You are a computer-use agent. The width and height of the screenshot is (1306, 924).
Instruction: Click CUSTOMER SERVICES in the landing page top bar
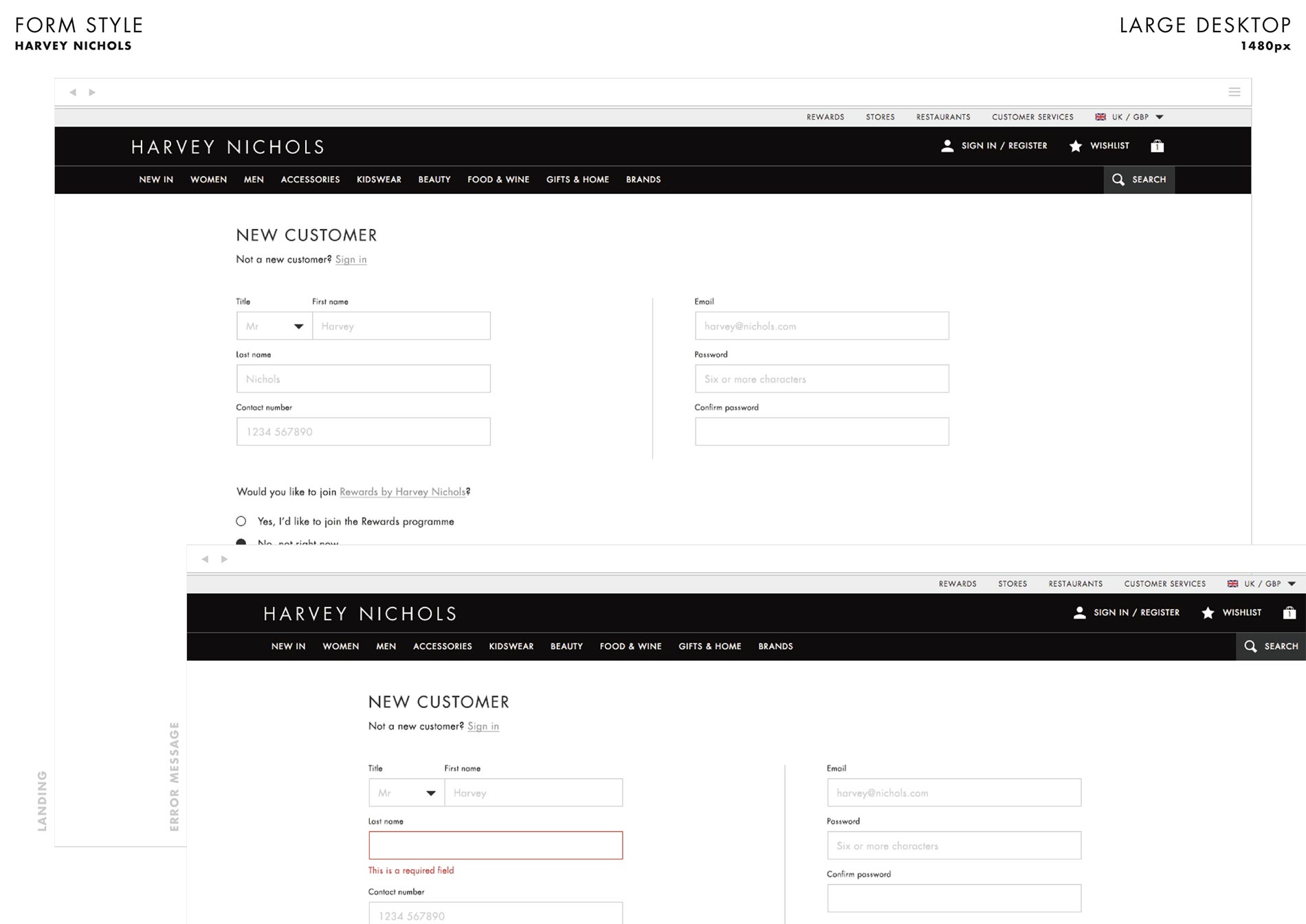point(1032,117)
